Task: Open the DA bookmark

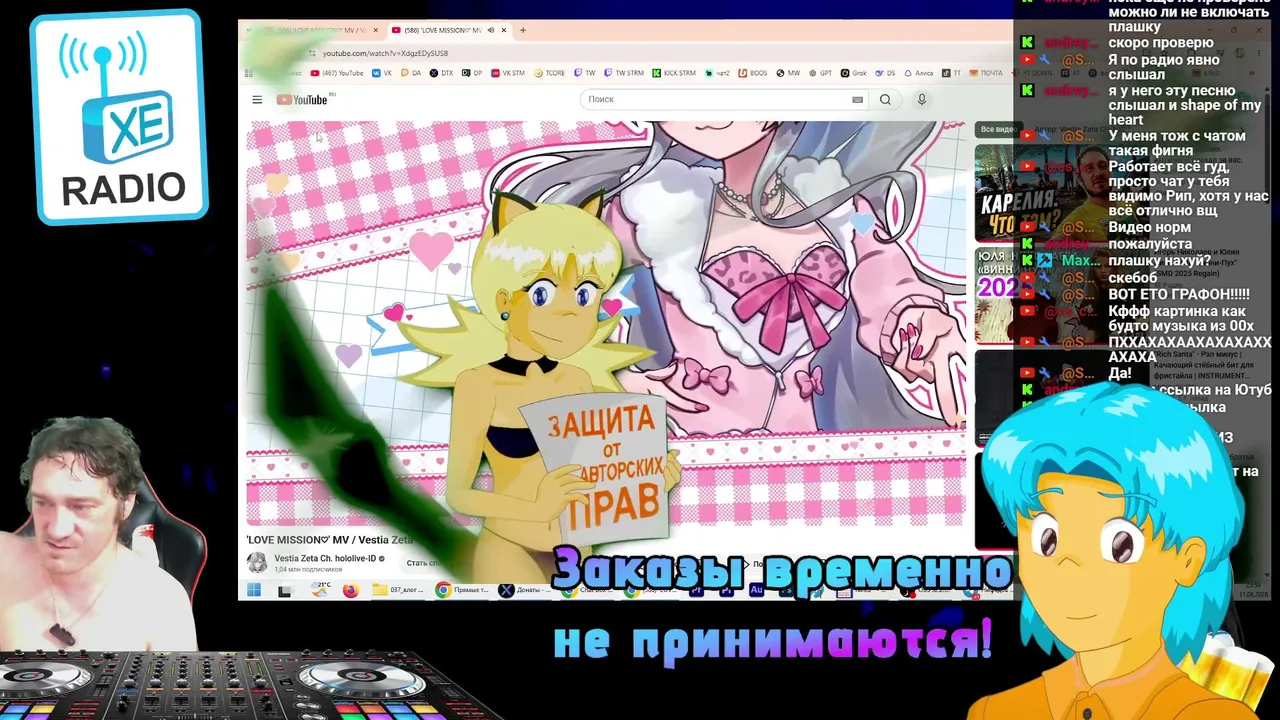Action: (411, 73)
